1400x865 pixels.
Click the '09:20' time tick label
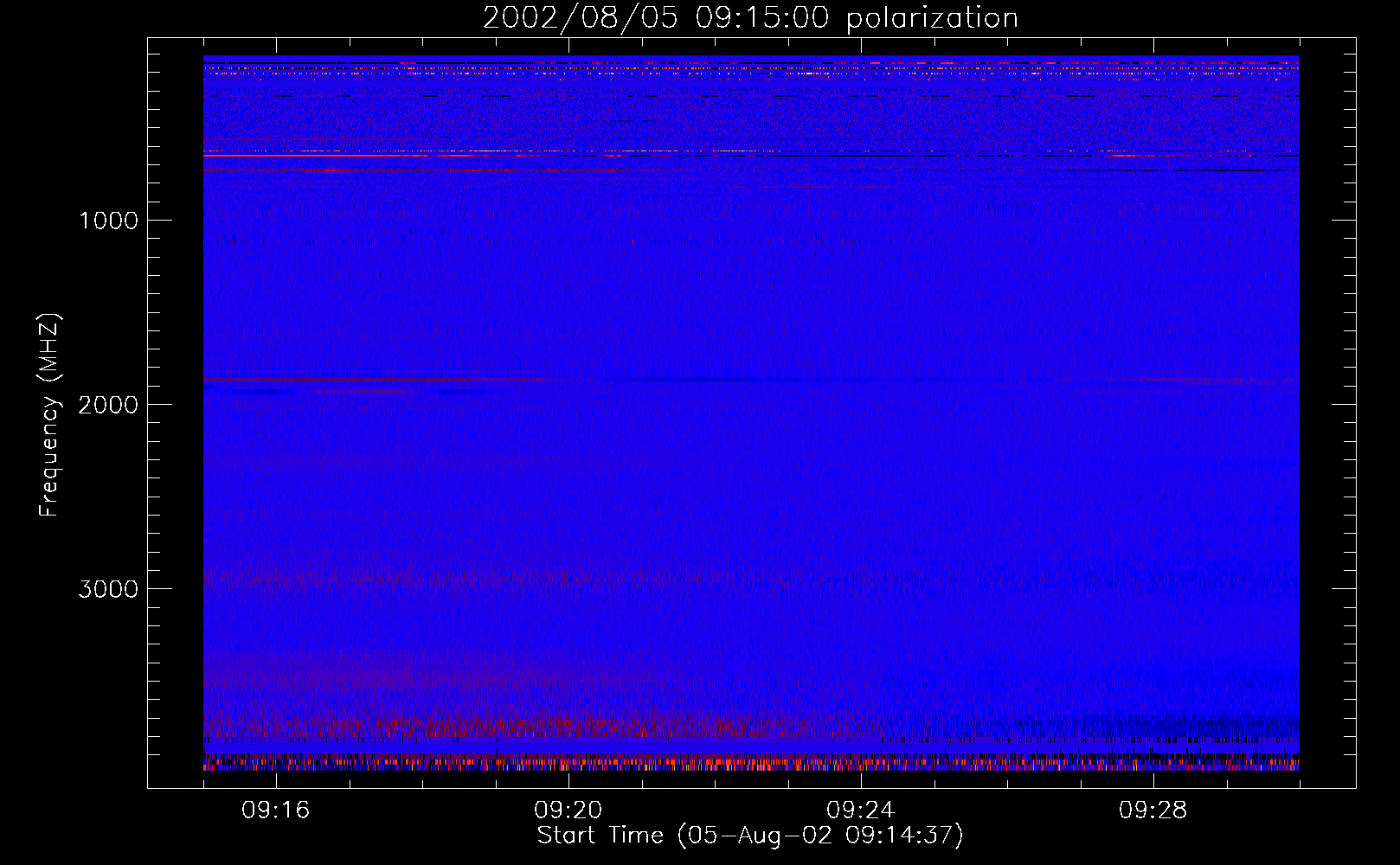point(568,811)
